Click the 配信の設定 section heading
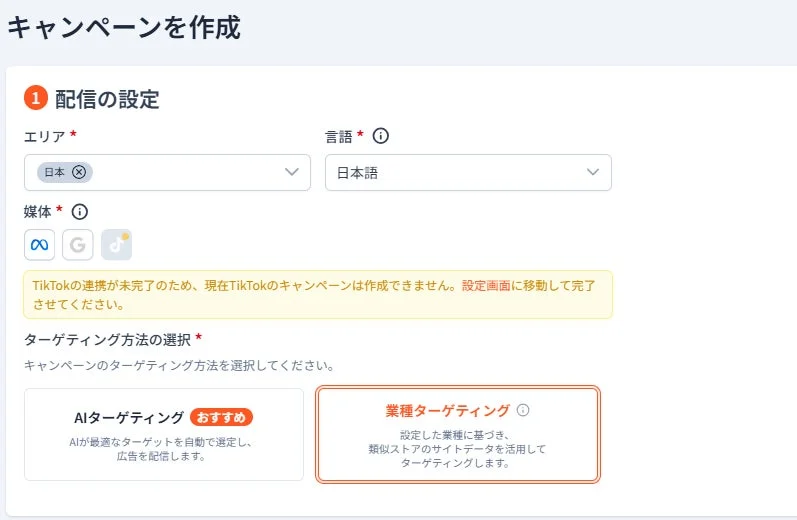This screenshot has height=520, width=797. pos(107,99)
